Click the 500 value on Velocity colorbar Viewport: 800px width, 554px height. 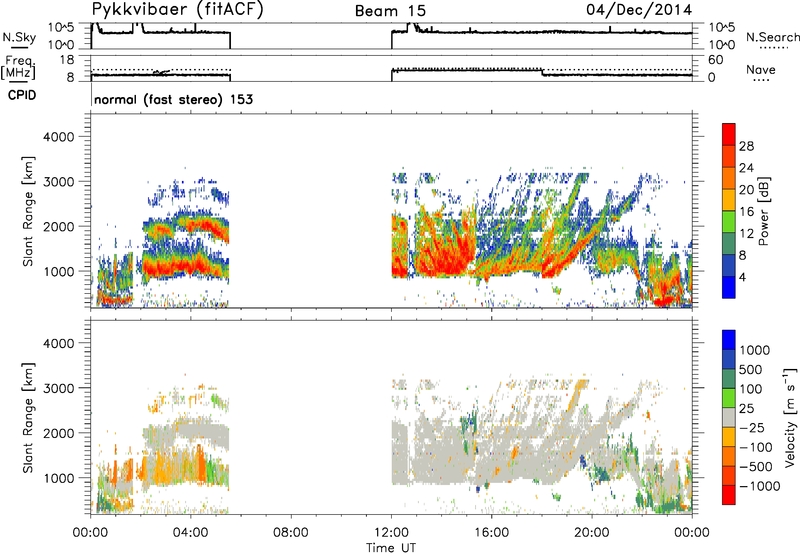(751, 370)
